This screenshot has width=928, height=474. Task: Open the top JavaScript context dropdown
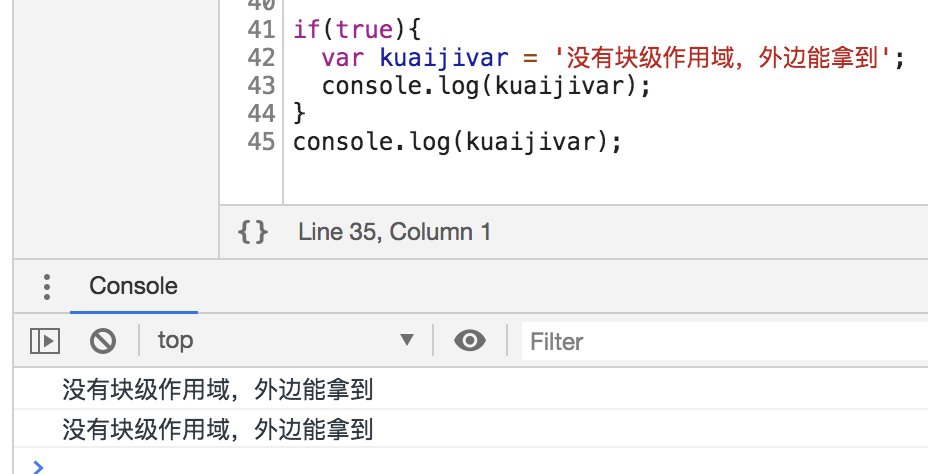285,341
